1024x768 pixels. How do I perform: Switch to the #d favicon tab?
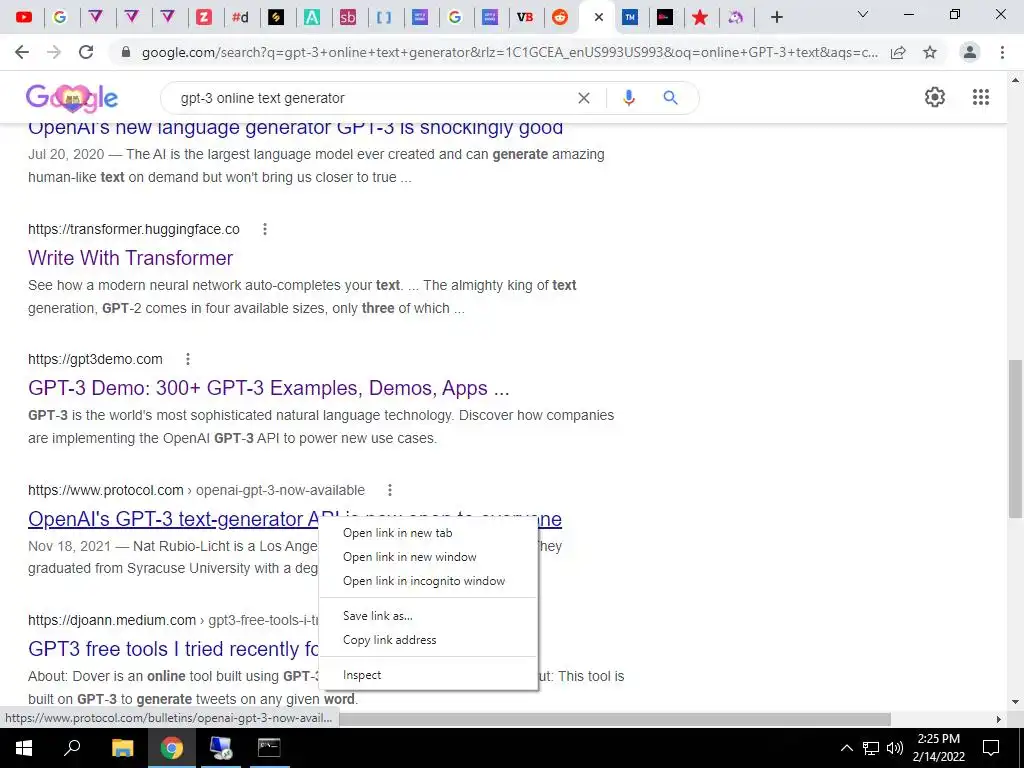(240, 17)
